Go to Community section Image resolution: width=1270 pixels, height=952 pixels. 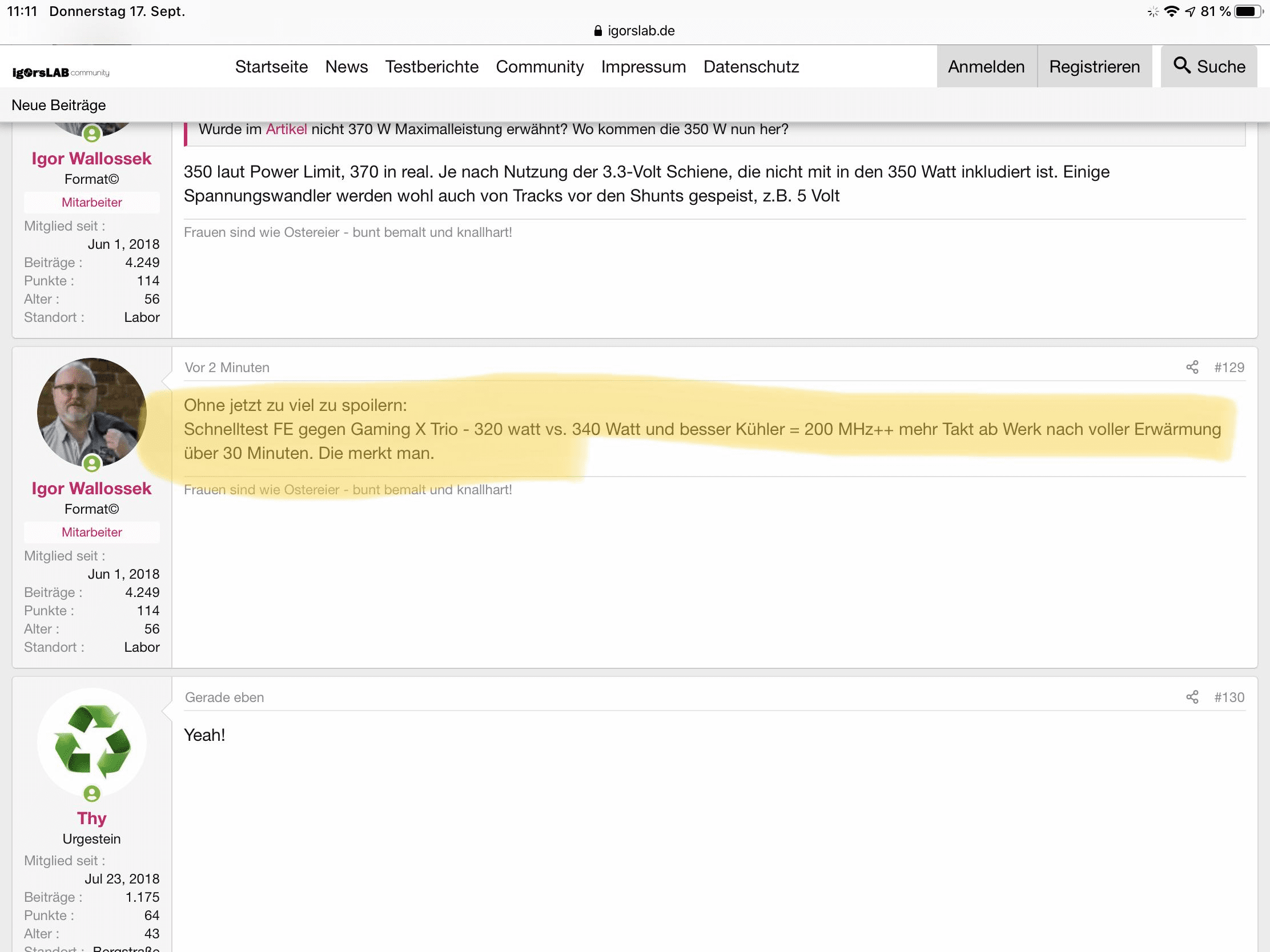540,67
